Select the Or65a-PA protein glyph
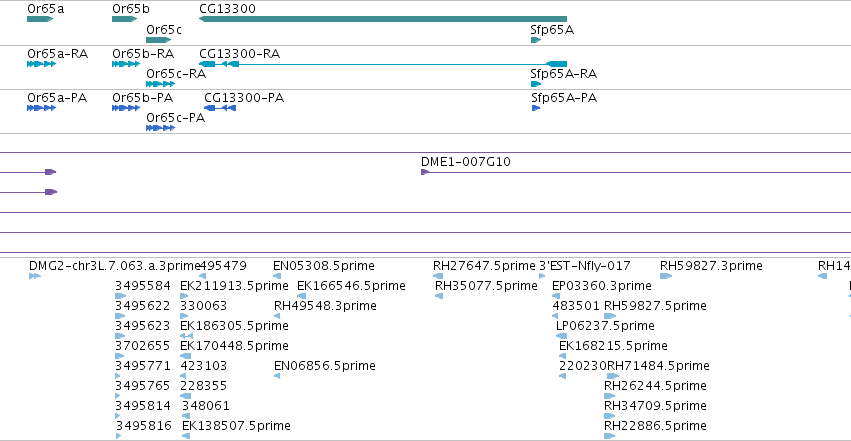This screenshot has height=441, width=851. pyautogui.click(x=41, y=108)
